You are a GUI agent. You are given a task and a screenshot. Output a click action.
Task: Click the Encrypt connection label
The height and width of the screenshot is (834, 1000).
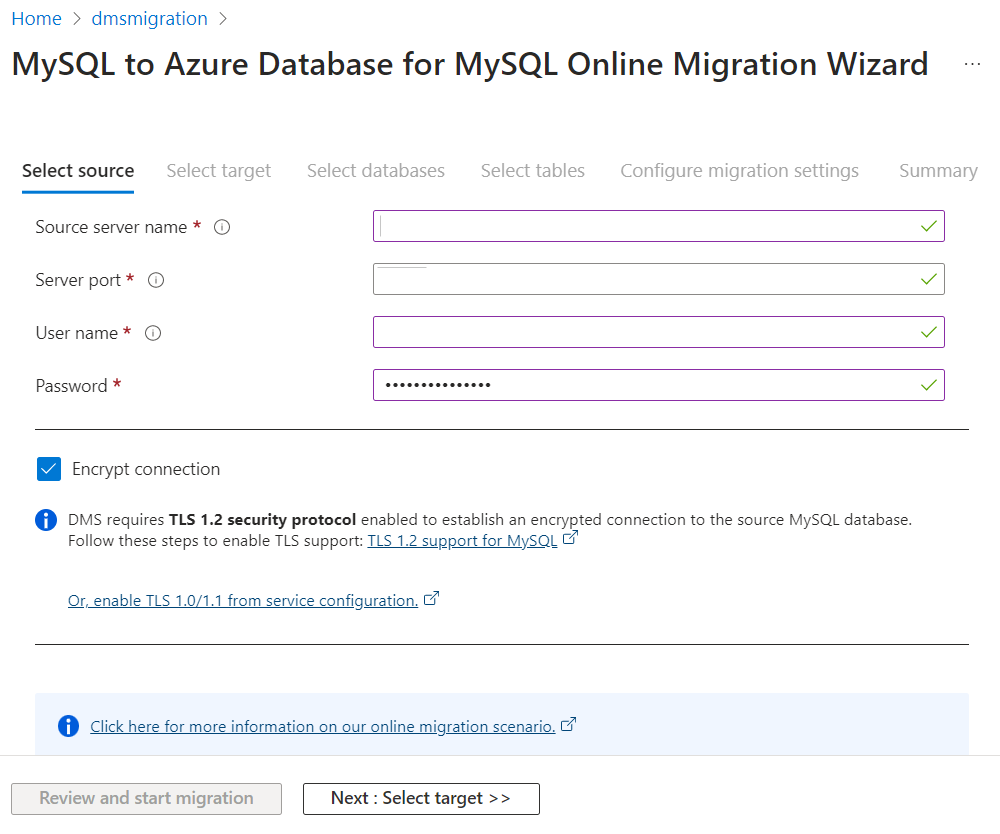point(146,469)
